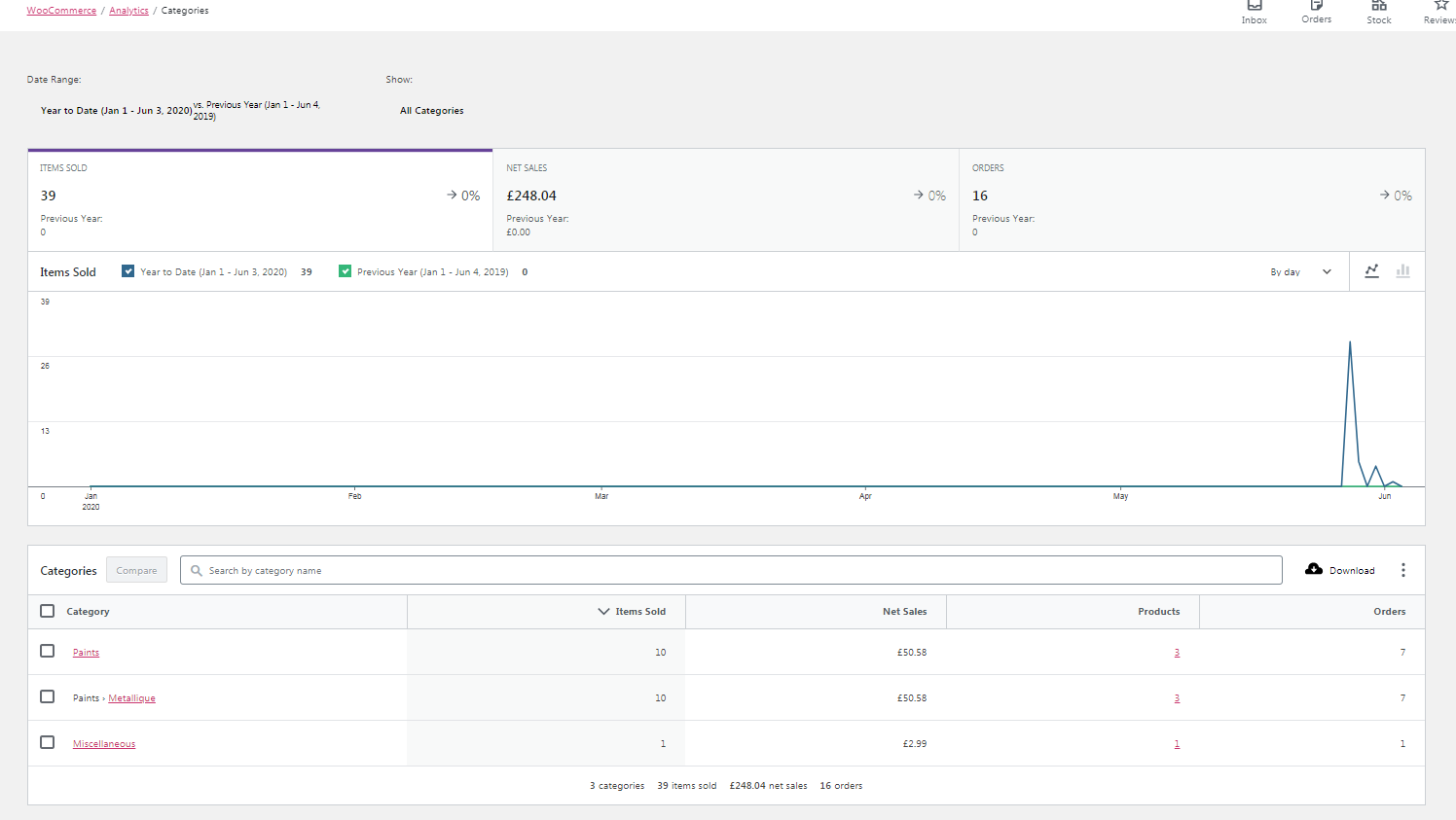This screenshot has height=820, width=1456.
Task: Open the Reviews star icon
Action: (x=1441, y=5)
